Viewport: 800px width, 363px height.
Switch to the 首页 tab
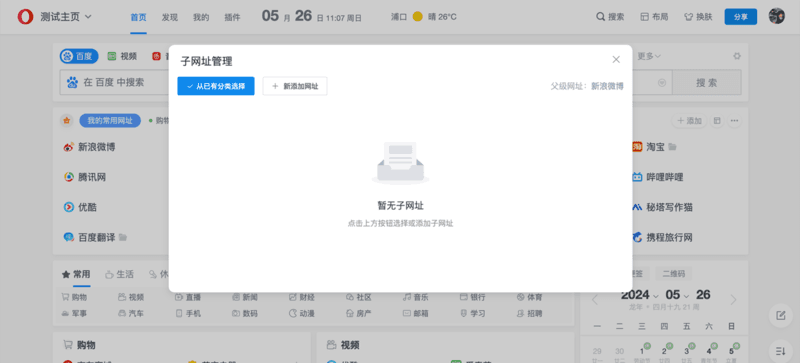click(138, 17)
